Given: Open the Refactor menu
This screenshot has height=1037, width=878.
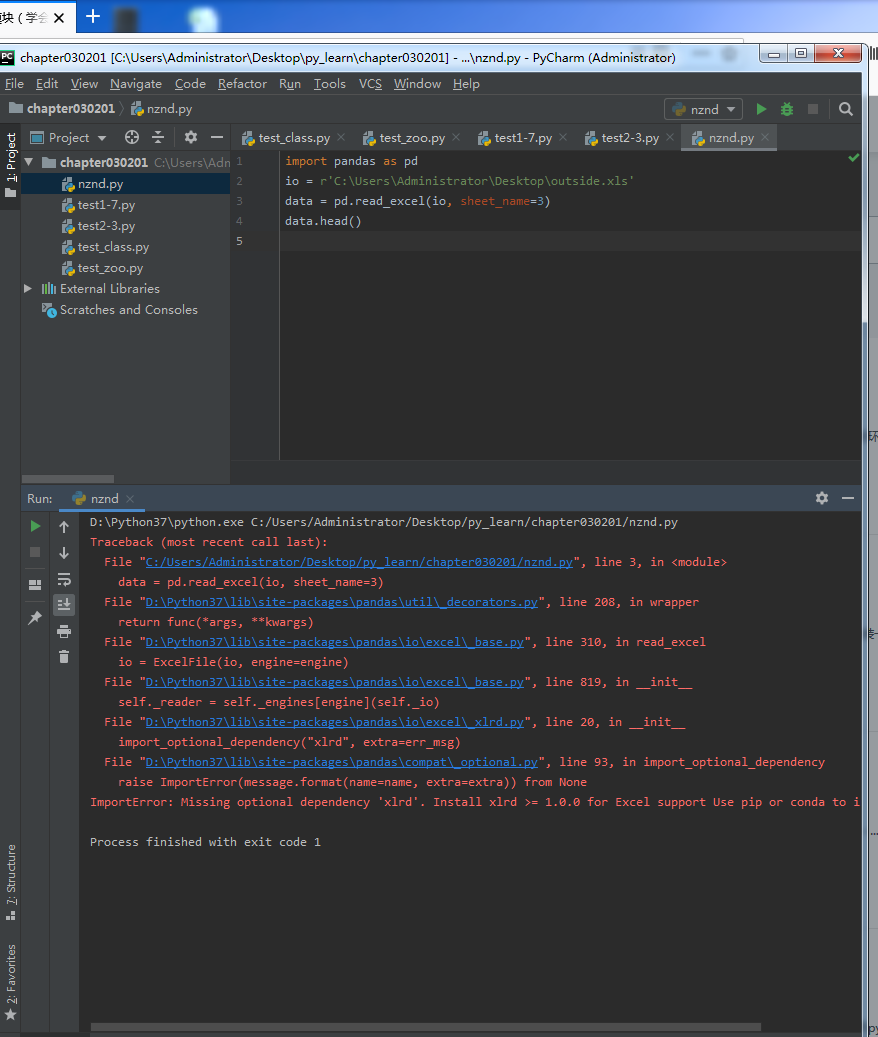Looking at the screenshot, I should point(242,84).
